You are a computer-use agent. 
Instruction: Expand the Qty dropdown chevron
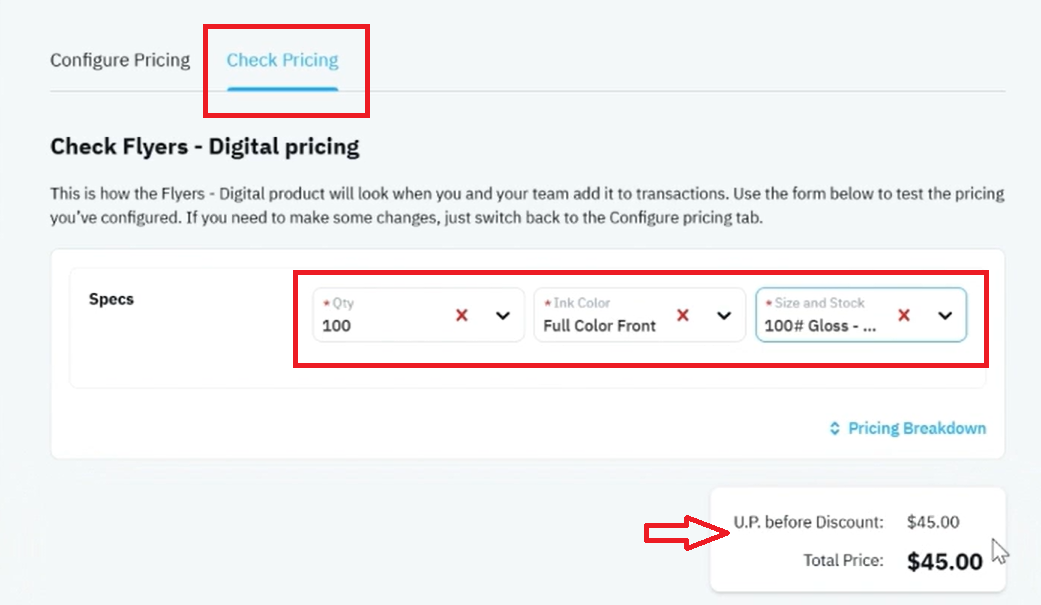point(503,315)
